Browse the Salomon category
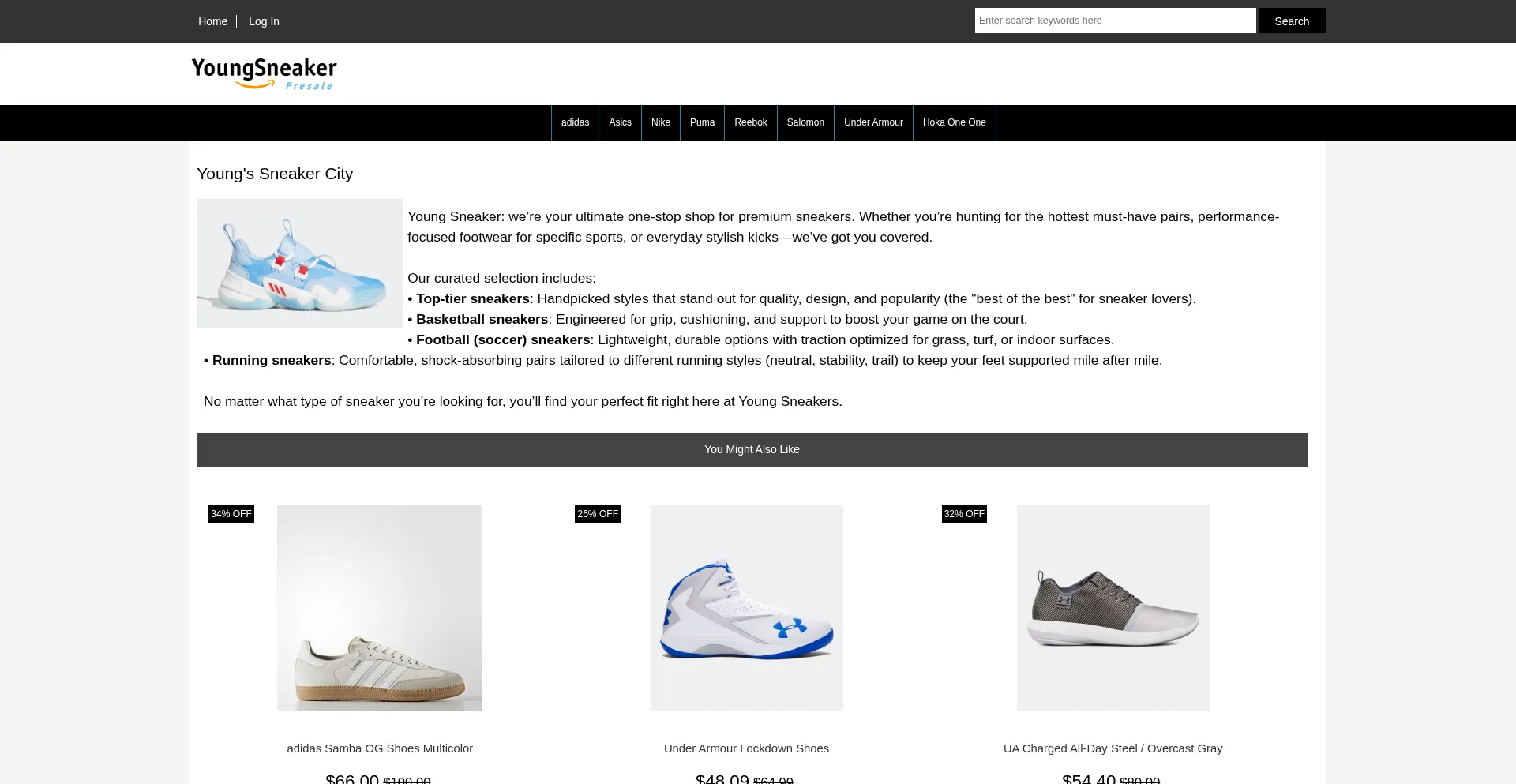Image resolution: width=1516 pixels, height=784 pixels. (x=805, y=122)
